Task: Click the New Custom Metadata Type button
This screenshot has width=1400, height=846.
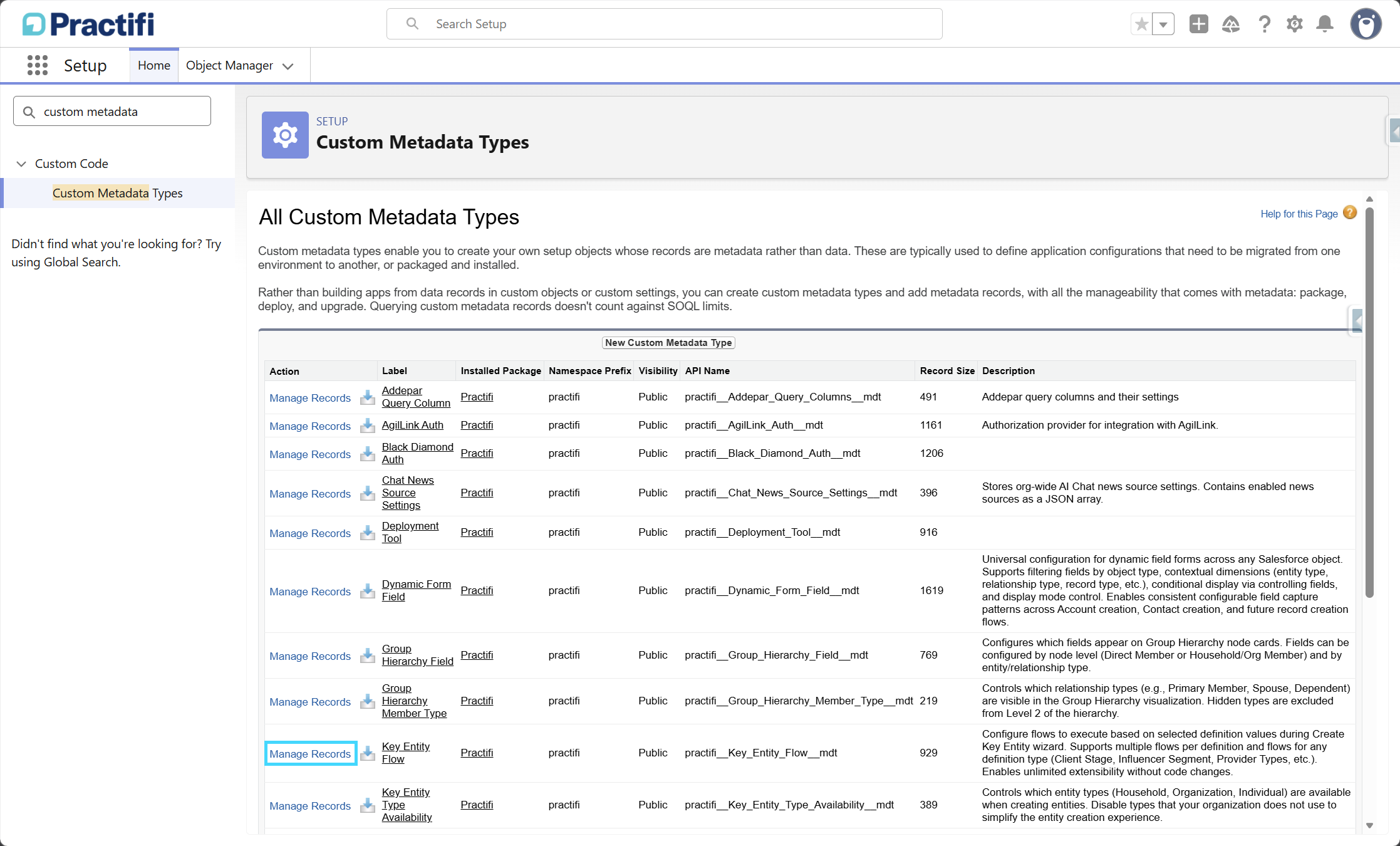Action: point(668,343)
